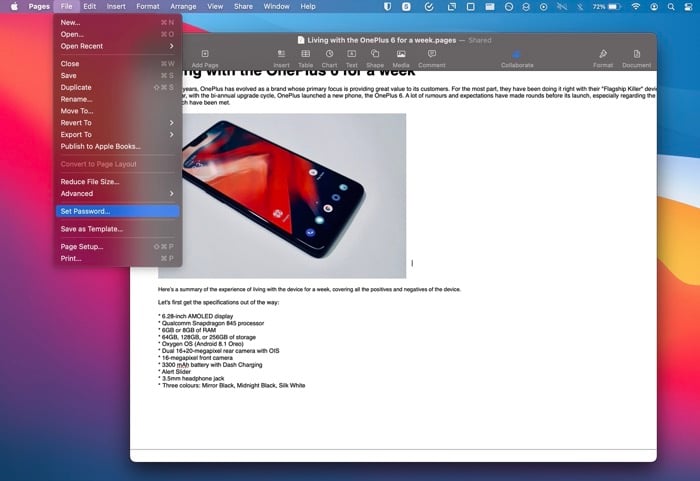Choose Duplicate from the File menu
Screen dimensions: 700x481
(117, 88)
